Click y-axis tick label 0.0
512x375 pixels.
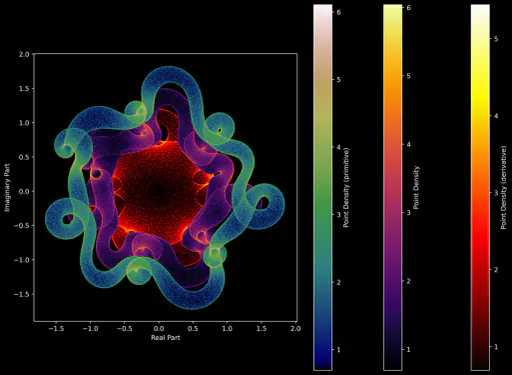(24, 192)
